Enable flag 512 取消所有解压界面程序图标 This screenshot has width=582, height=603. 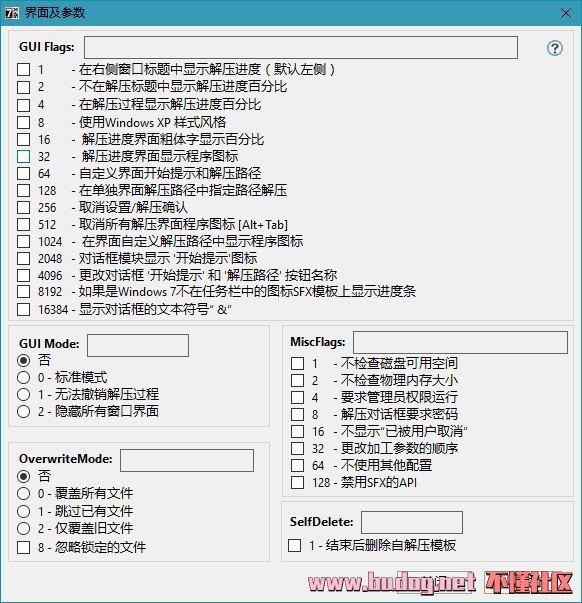23,224
